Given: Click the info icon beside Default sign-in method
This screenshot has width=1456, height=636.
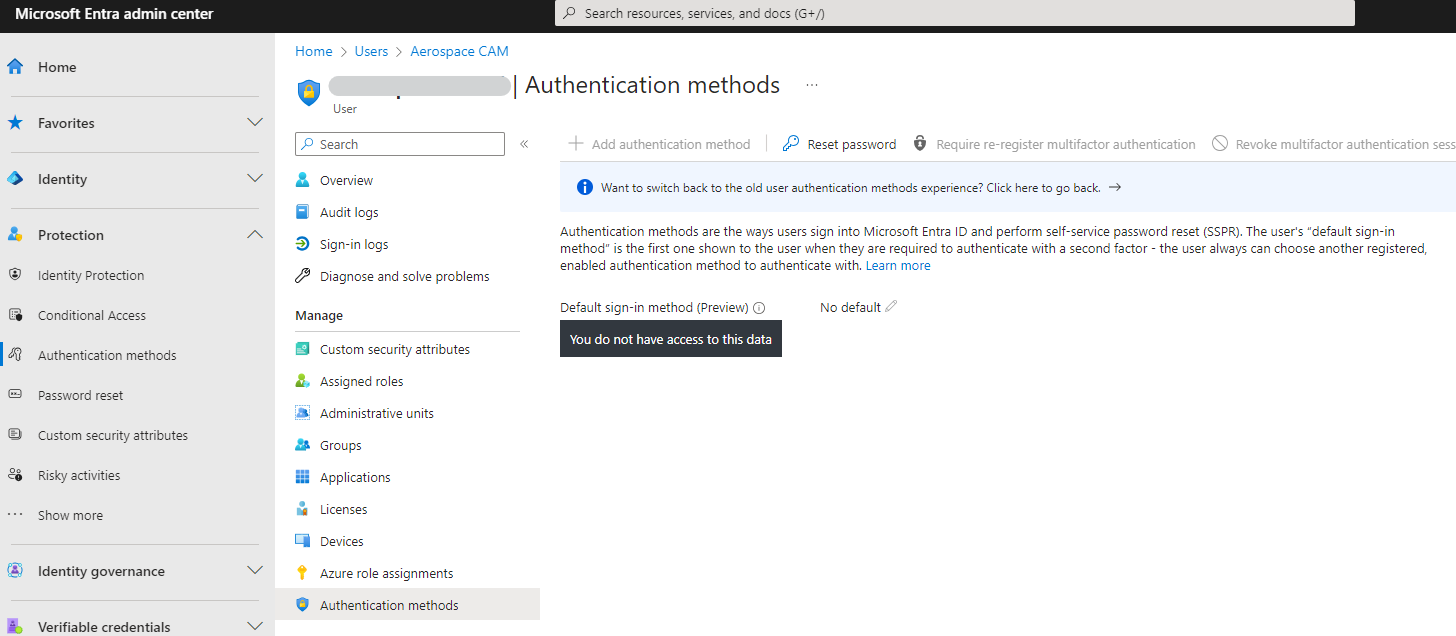Looking at the screenshot, I should pyautogui.click(x=759, y=308).
